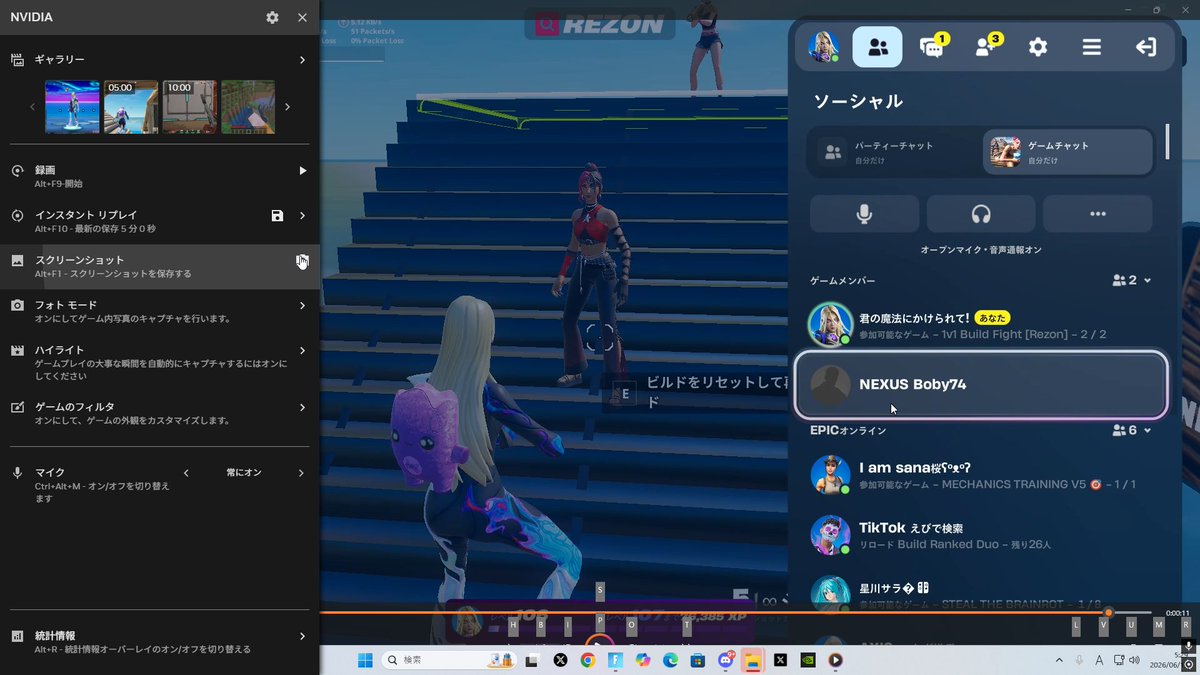Select friend 星川サラ
This screenshot has width=1200, height=675.
click(981, 594)
